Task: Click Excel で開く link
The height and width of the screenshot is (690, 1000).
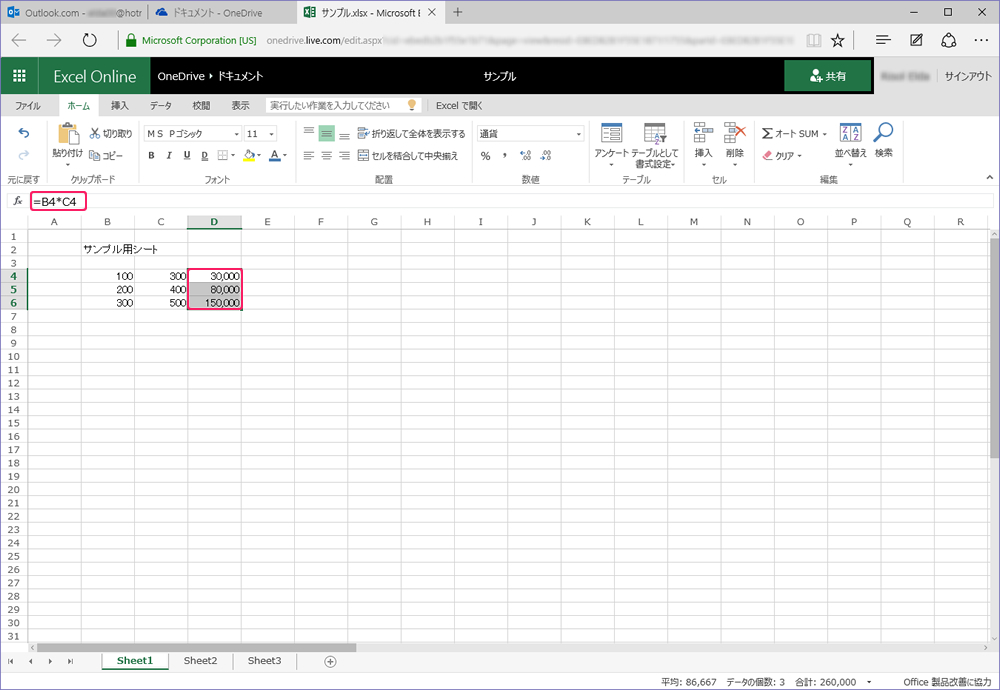Action: [459, 105]
